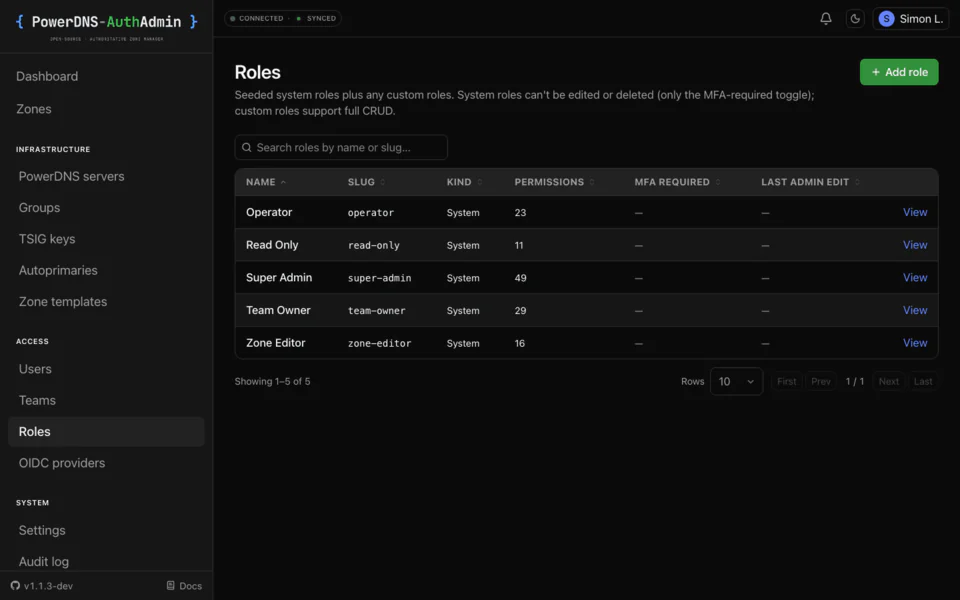Select Roles in sidebar
The width and height of the screenshot is (960, 600).
pyautogui.click(x=106, y=432)
